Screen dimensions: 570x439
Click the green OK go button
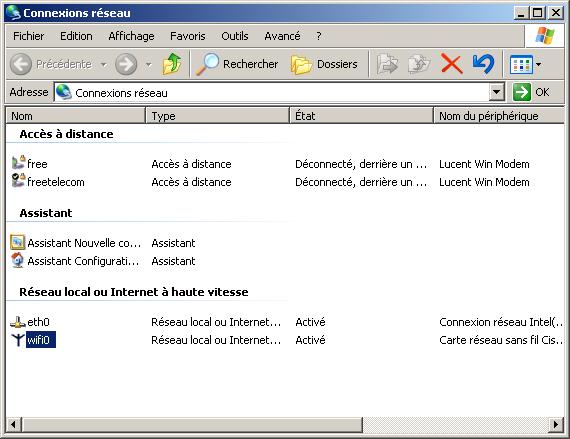click(531, 92)
